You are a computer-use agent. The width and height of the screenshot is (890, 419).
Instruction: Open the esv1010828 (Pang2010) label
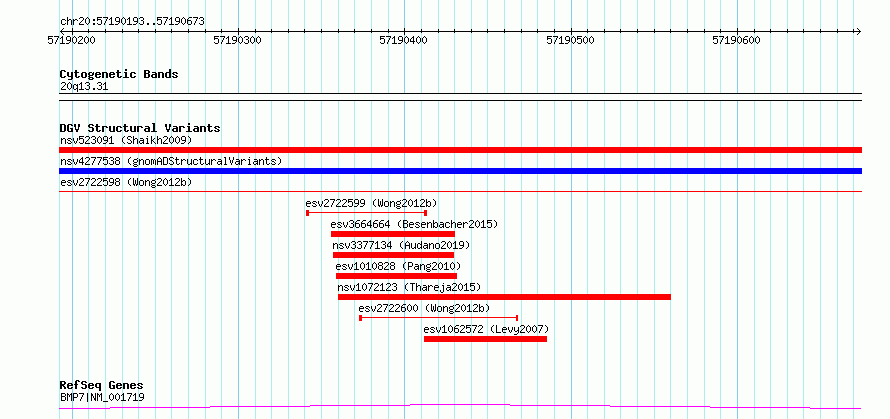point(398,266)
